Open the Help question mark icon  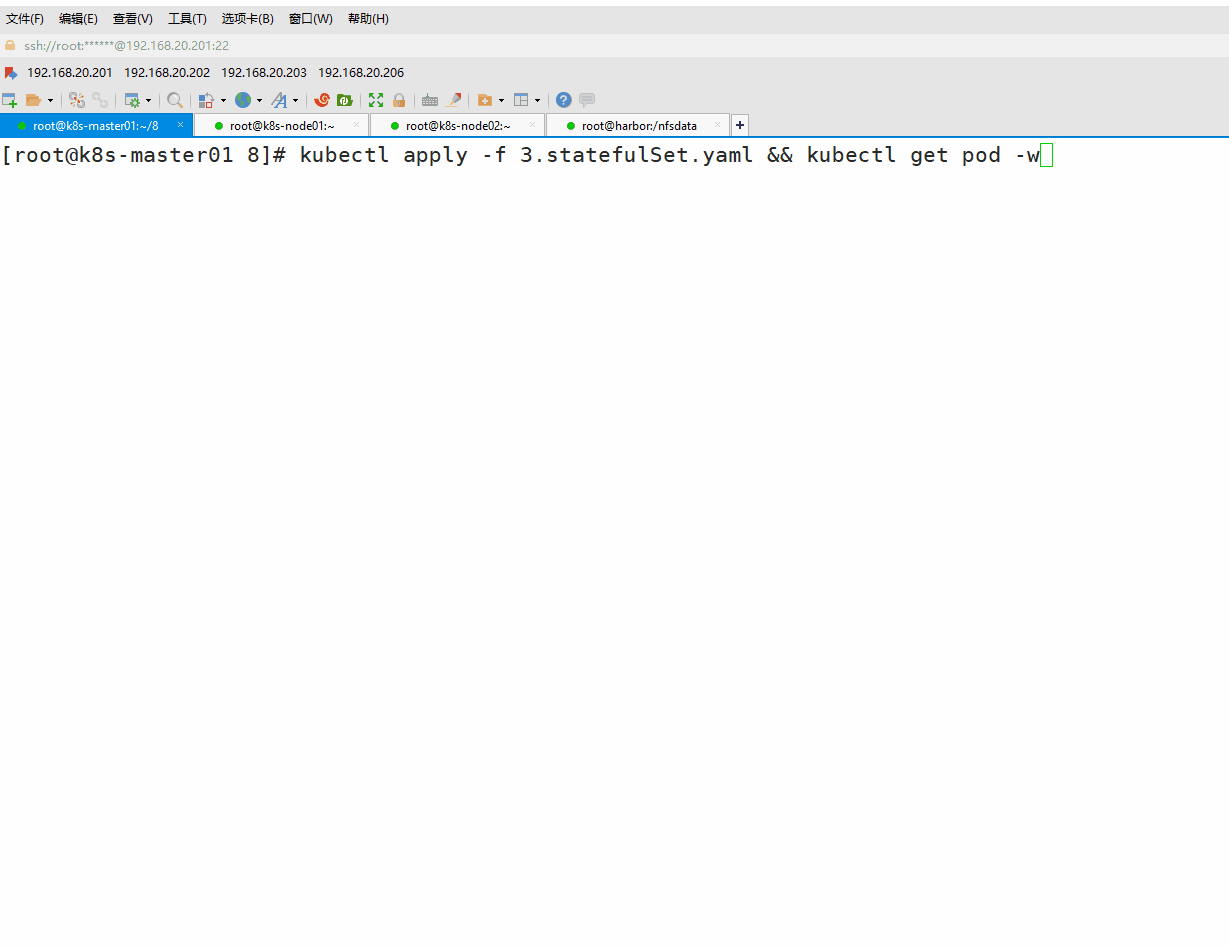click(x=564, y=100)
